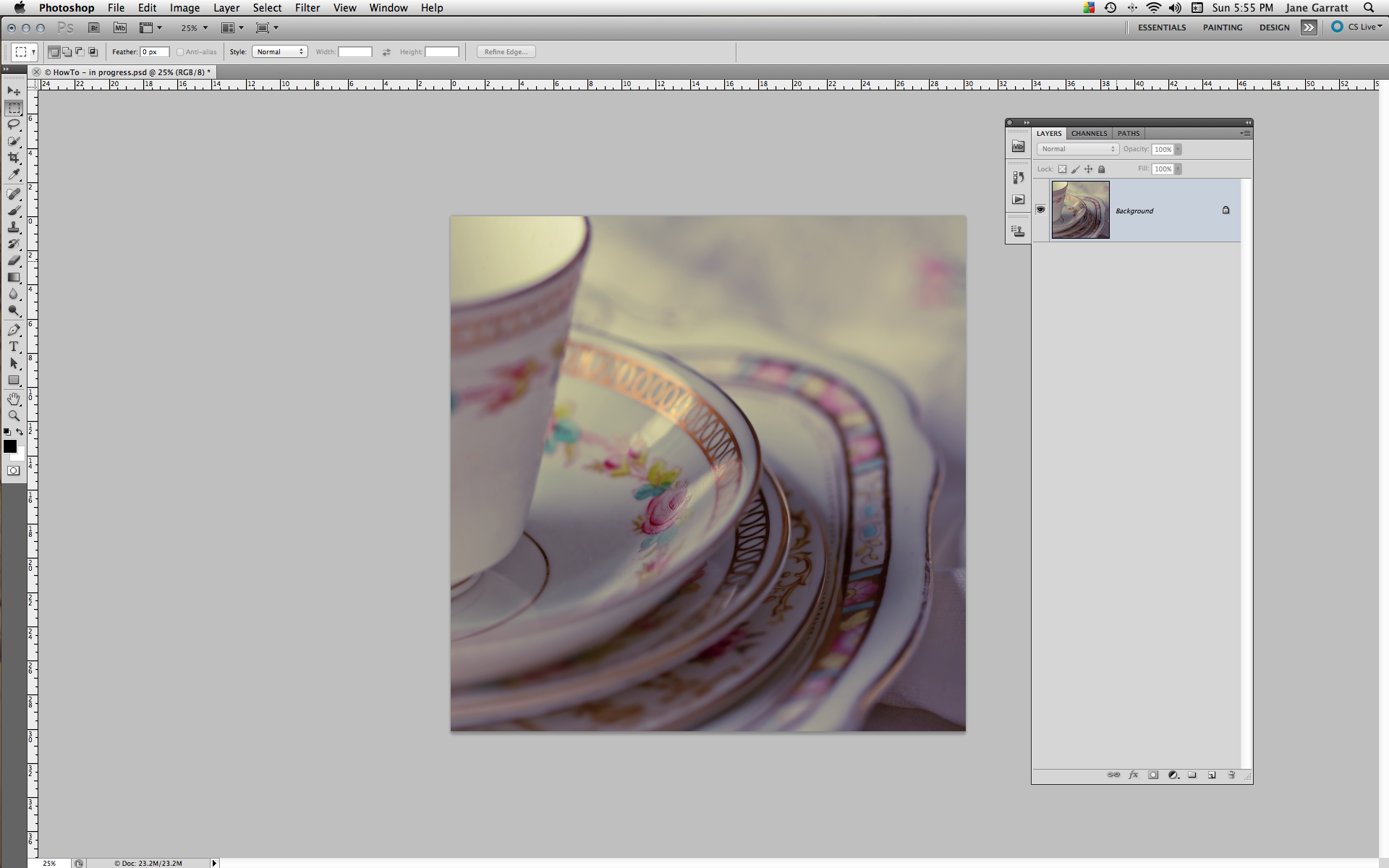The width and height of the screenshot is (1389, 868).
Task: Create a new adjustment layer
Action: click(x=1173, y=775)
